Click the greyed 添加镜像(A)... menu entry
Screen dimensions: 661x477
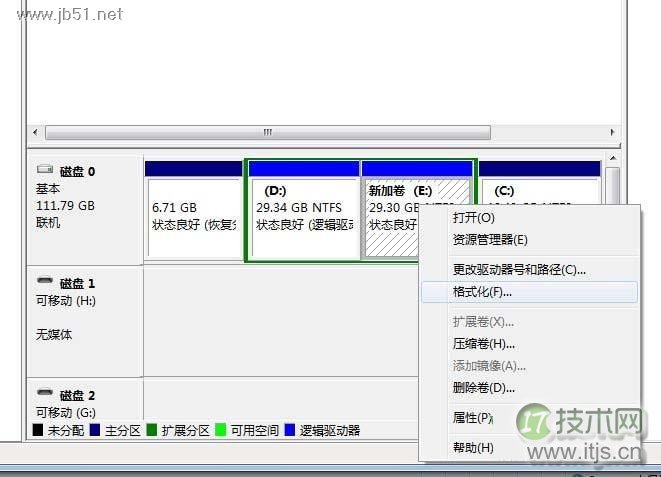(x=529, y=366)
